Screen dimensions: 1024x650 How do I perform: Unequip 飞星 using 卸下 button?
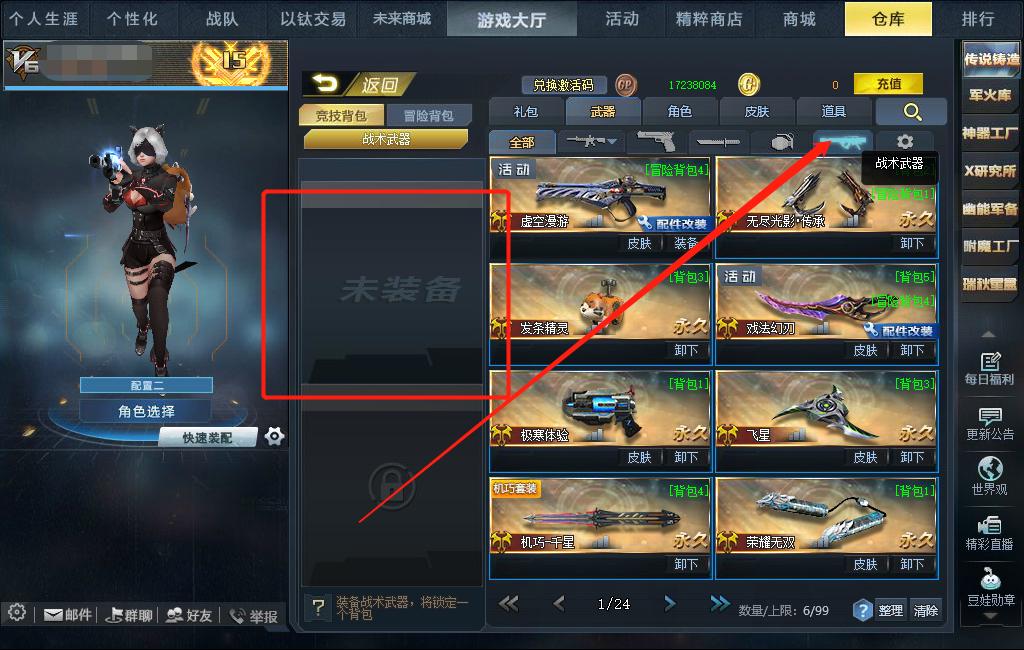(912, 457)
